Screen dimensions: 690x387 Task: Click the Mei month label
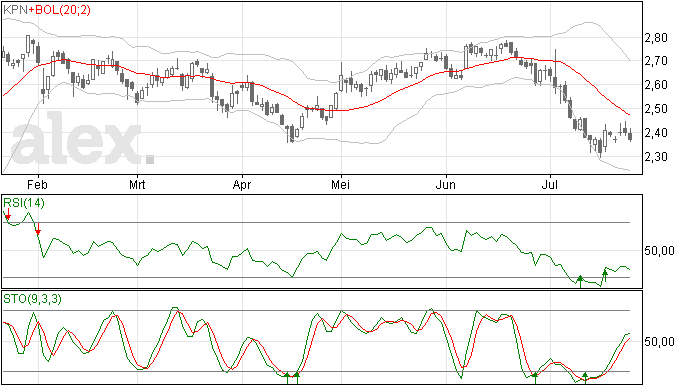coord(341,185)
